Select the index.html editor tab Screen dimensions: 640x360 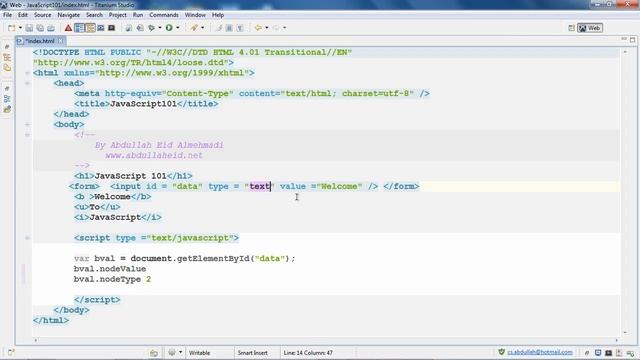40,41
